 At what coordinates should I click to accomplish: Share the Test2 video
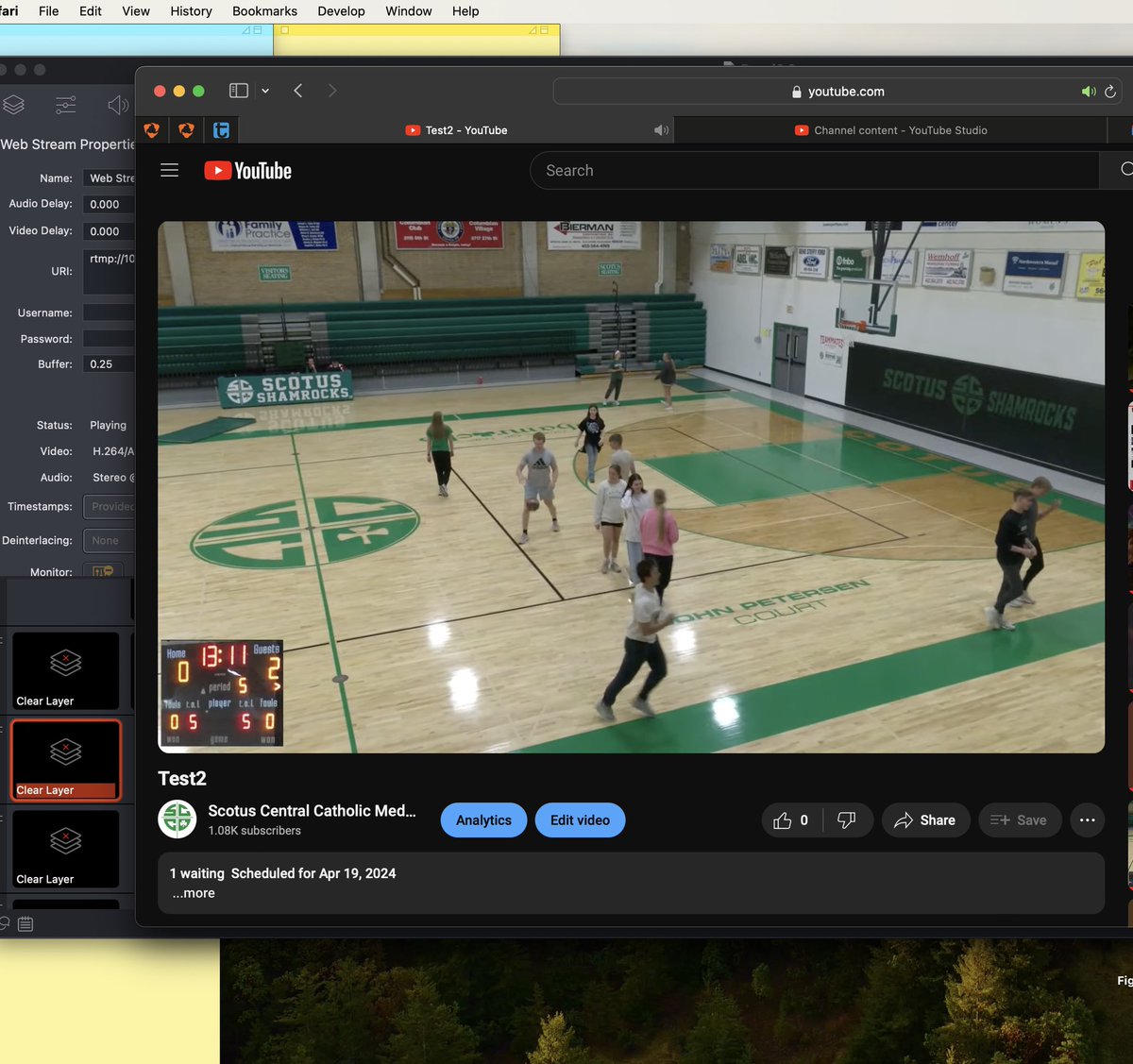coord(925,820)
